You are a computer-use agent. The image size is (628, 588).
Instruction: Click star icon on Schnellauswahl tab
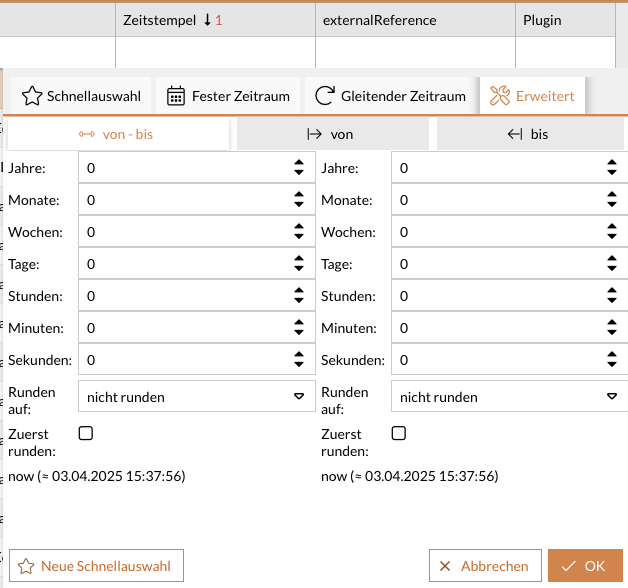click(32, 96)
